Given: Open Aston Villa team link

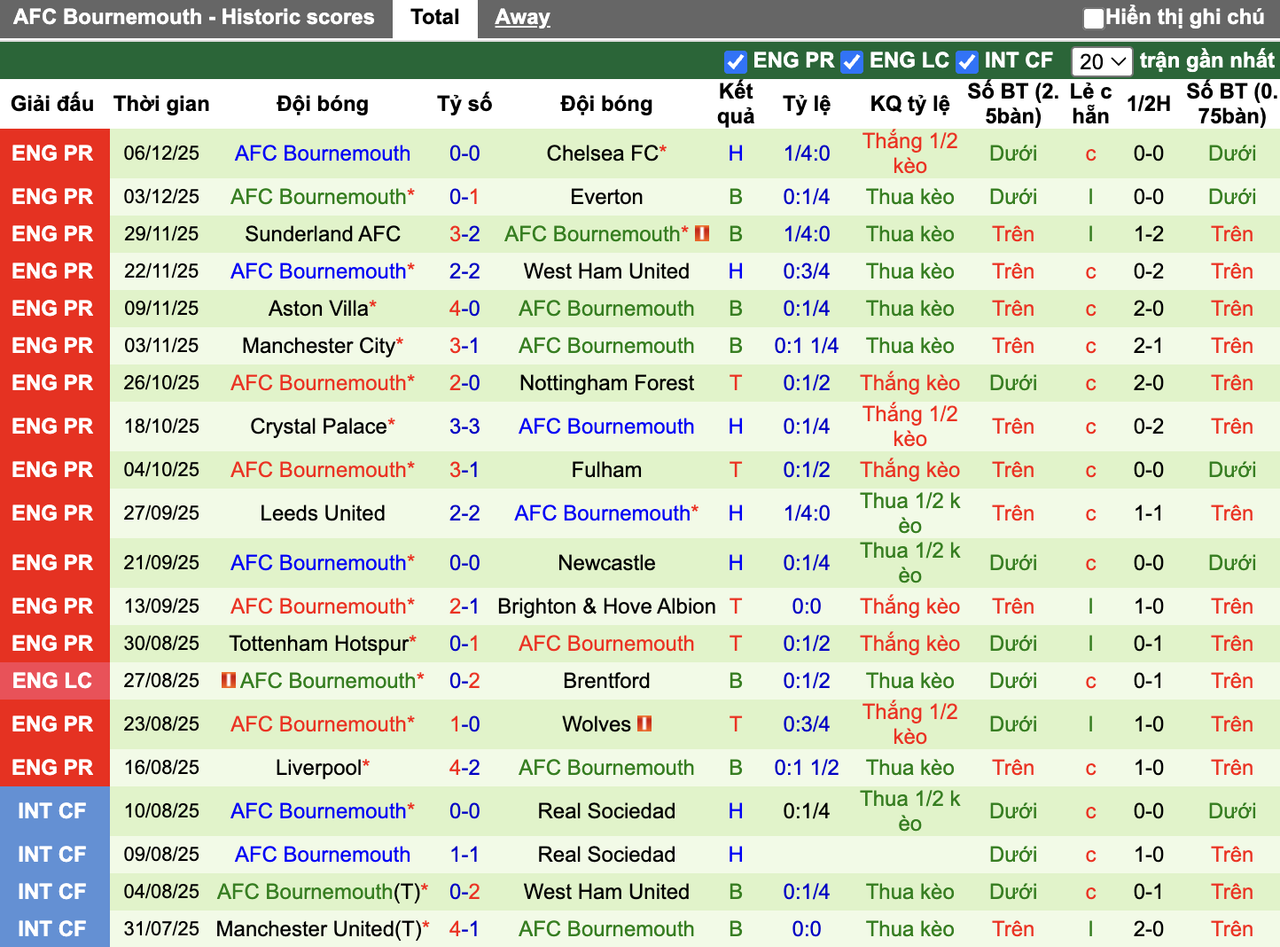Looking at the screenshot, I should pyautogui.click(x=318, y=308).
